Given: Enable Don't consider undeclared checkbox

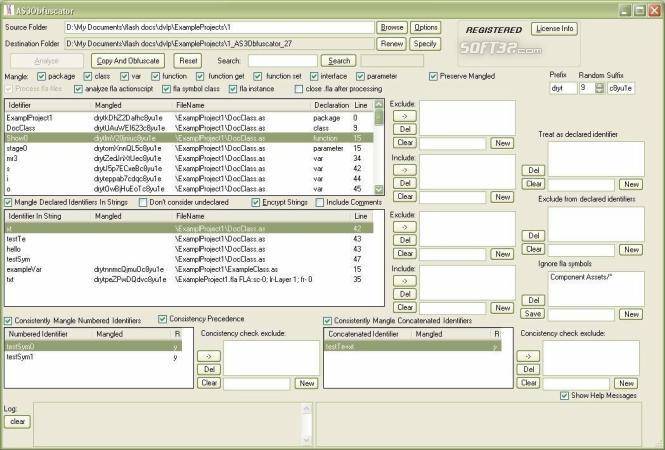Looking at the screenshot, I should (143, 202).
